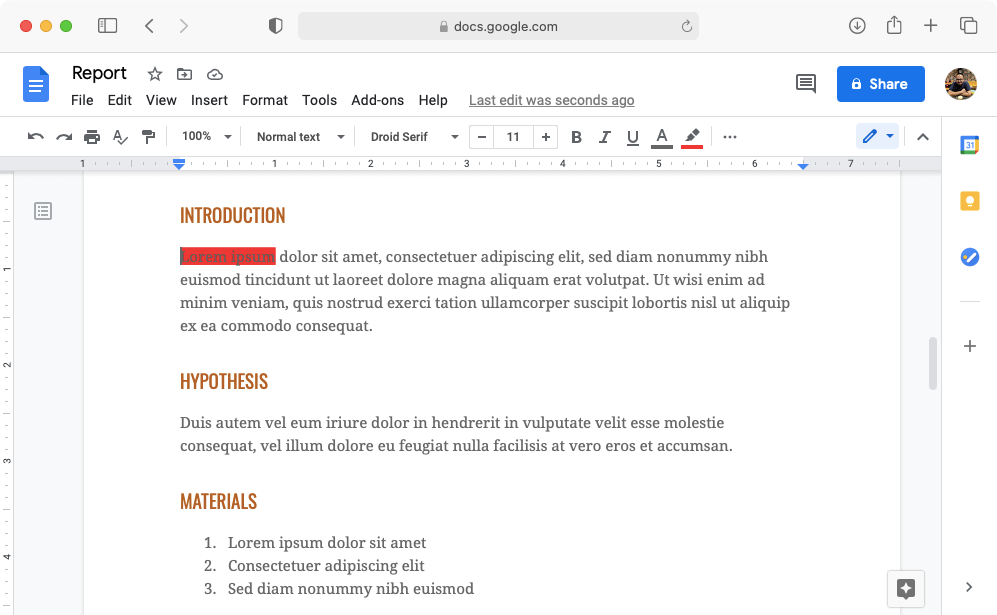Open comment history
Viewport: 997px width, 615px height.
pos(806,84)
